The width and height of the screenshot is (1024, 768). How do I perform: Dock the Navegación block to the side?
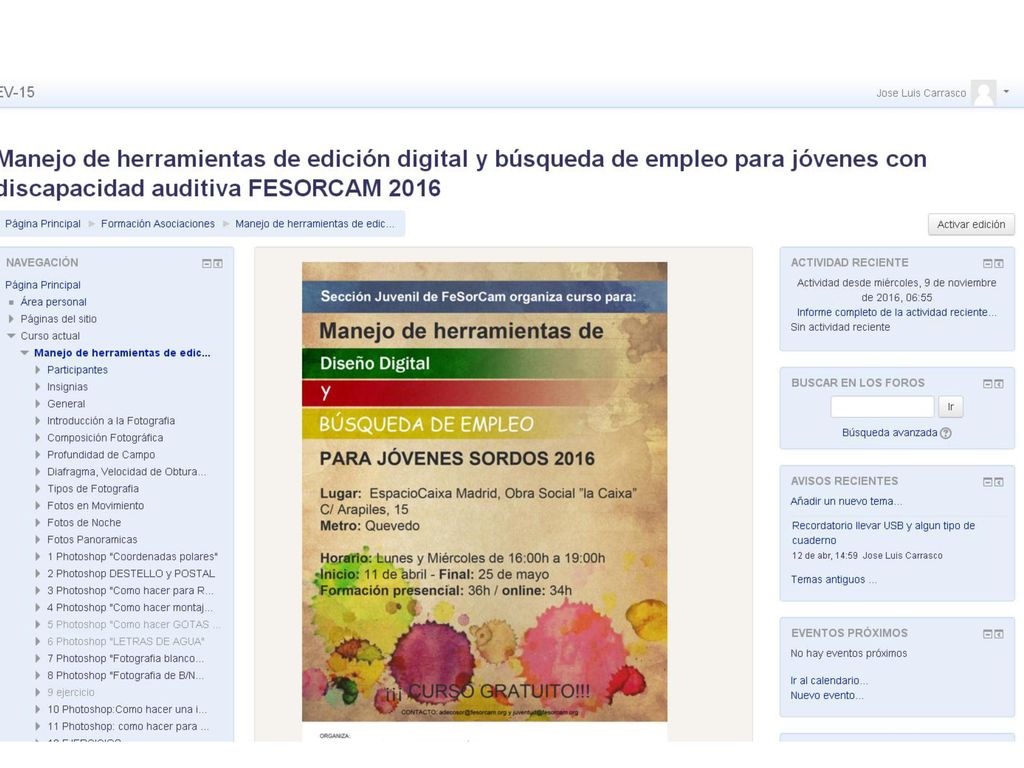[x=218, y=263]
